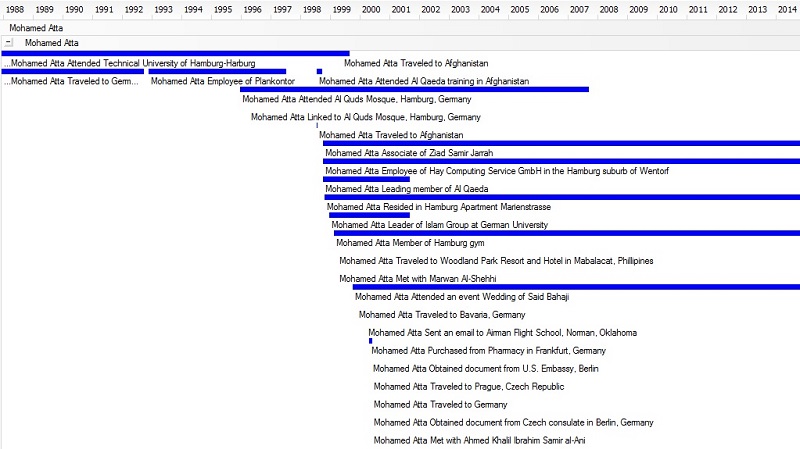The image size is (800, 449).
Task: Select year 2014 in the timeline header
Action: [787, 9]
